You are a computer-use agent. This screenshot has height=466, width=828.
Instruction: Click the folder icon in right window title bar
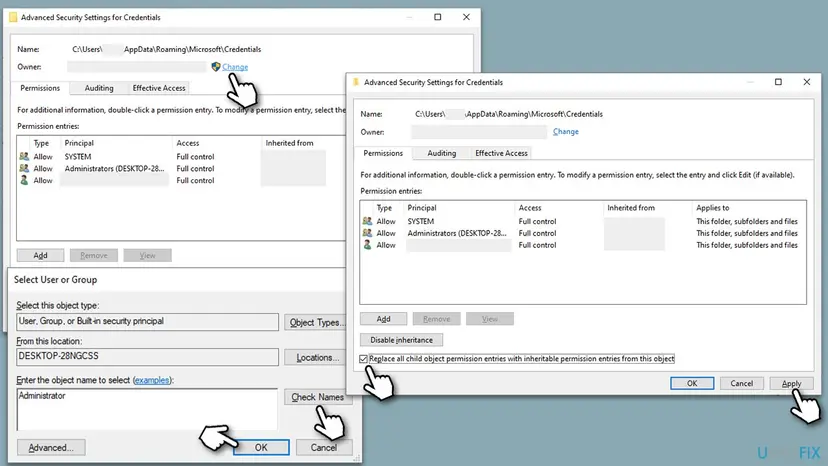356,82
